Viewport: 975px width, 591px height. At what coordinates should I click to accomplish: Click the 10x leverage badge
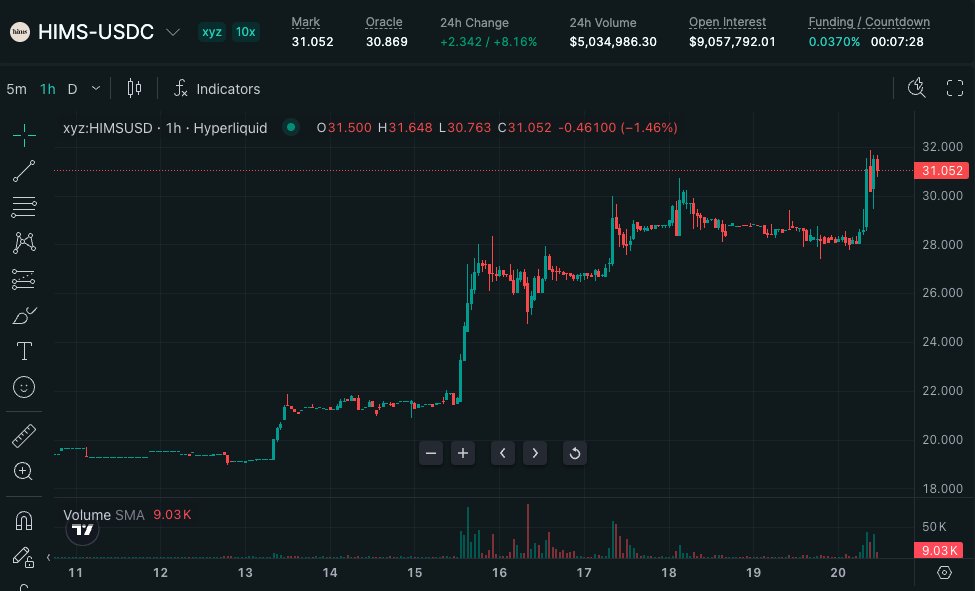(x=246, y=32)
